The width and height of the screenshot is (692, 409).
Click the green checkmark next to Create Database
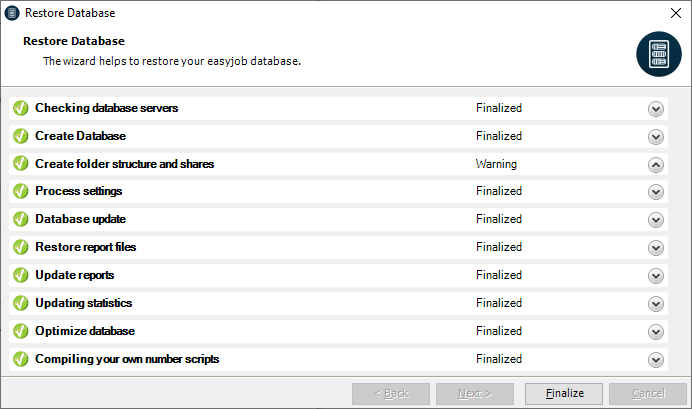coord(21,136)
